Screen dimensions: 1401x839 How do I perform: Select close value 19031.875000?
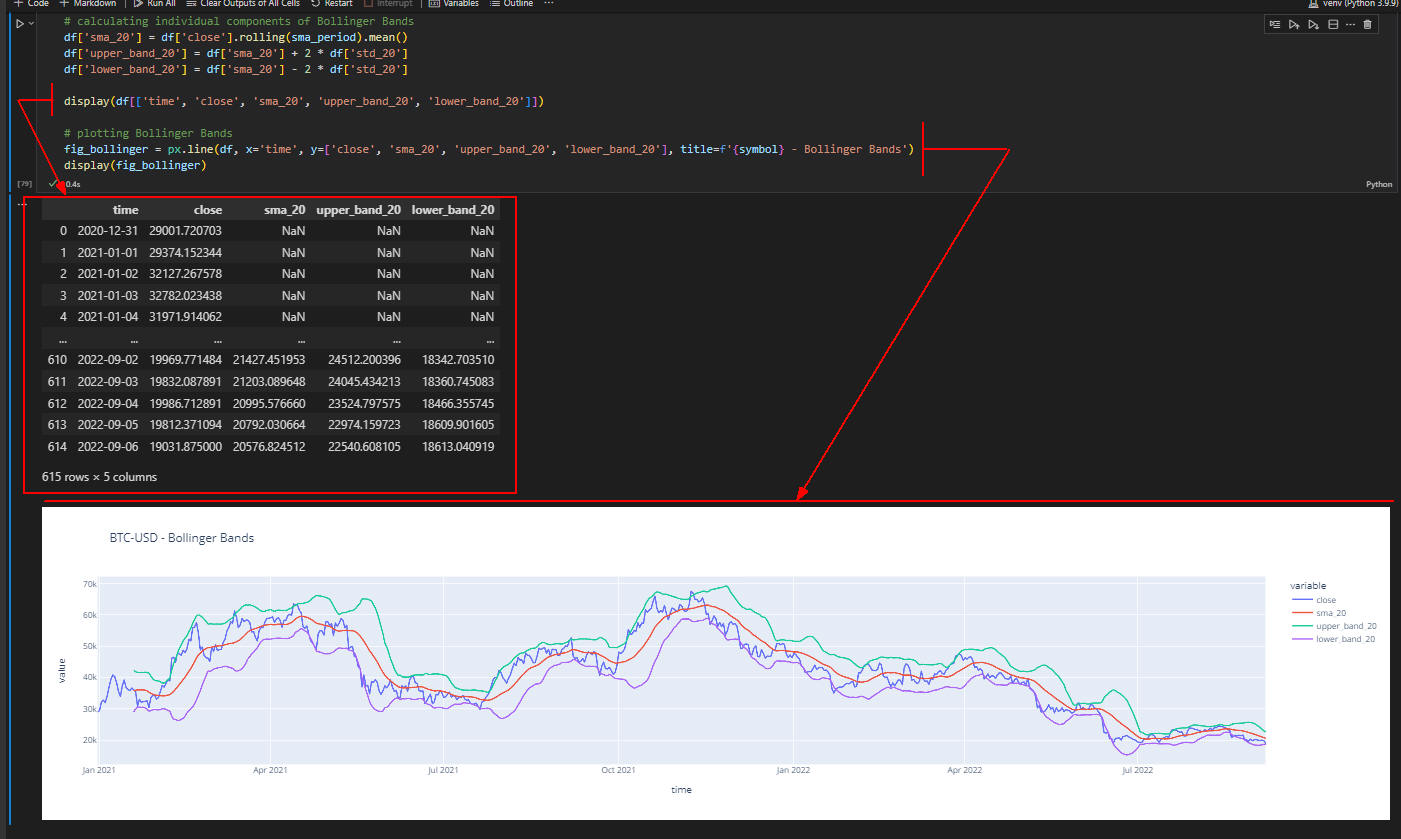[x=186, y=447]
